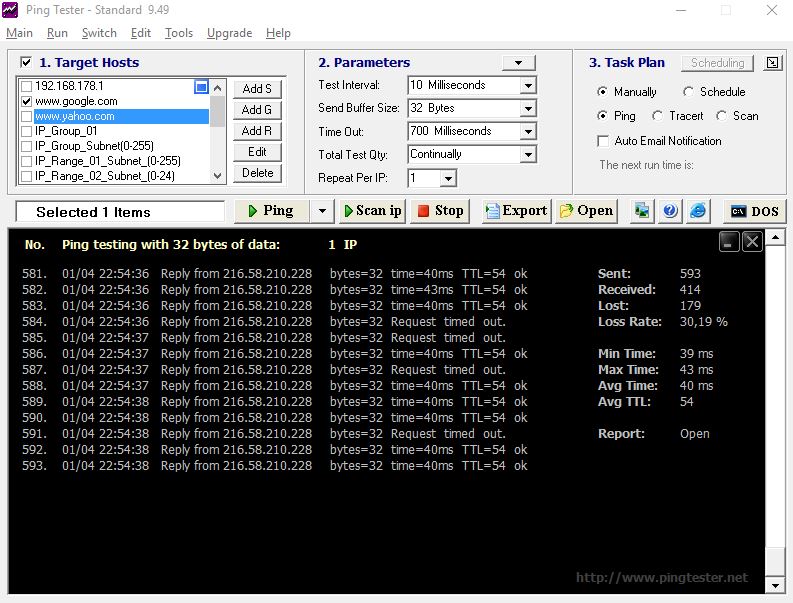This screenshot has width=793, height=603.
Task: Check the IP_Range_01_Subnet_(0-255) checkbox
Action: tap(27, 161)
